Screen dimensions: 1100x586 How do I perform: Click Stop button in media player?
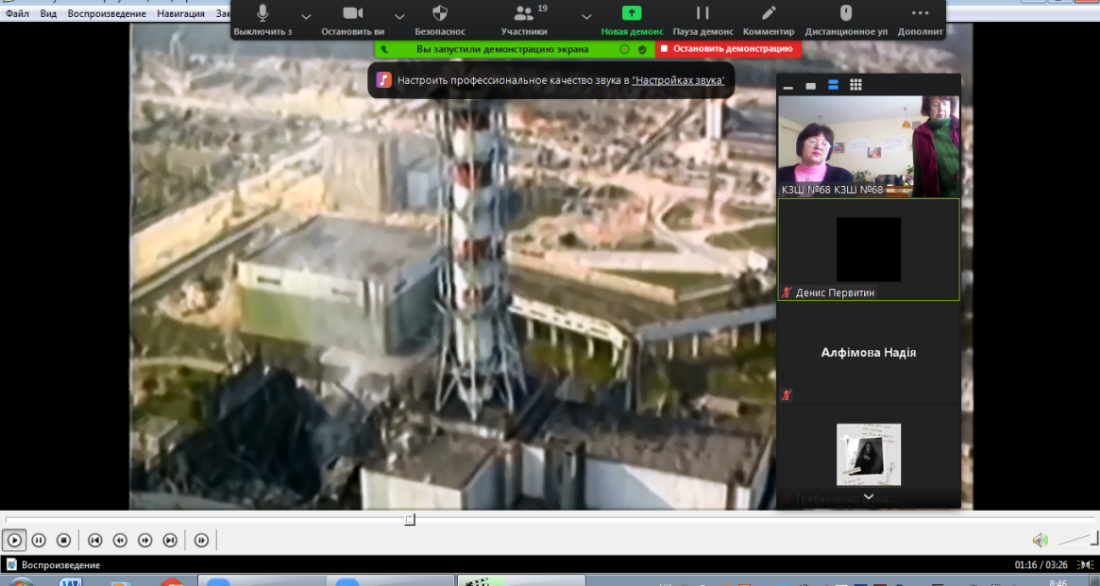63,540
